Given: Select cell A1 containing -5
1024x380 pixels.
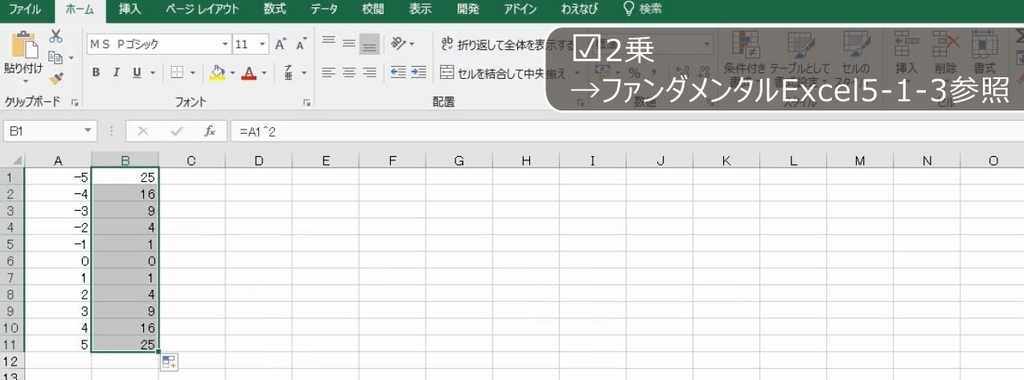Looking at the screenshot, I should click(x=58, y=176).
